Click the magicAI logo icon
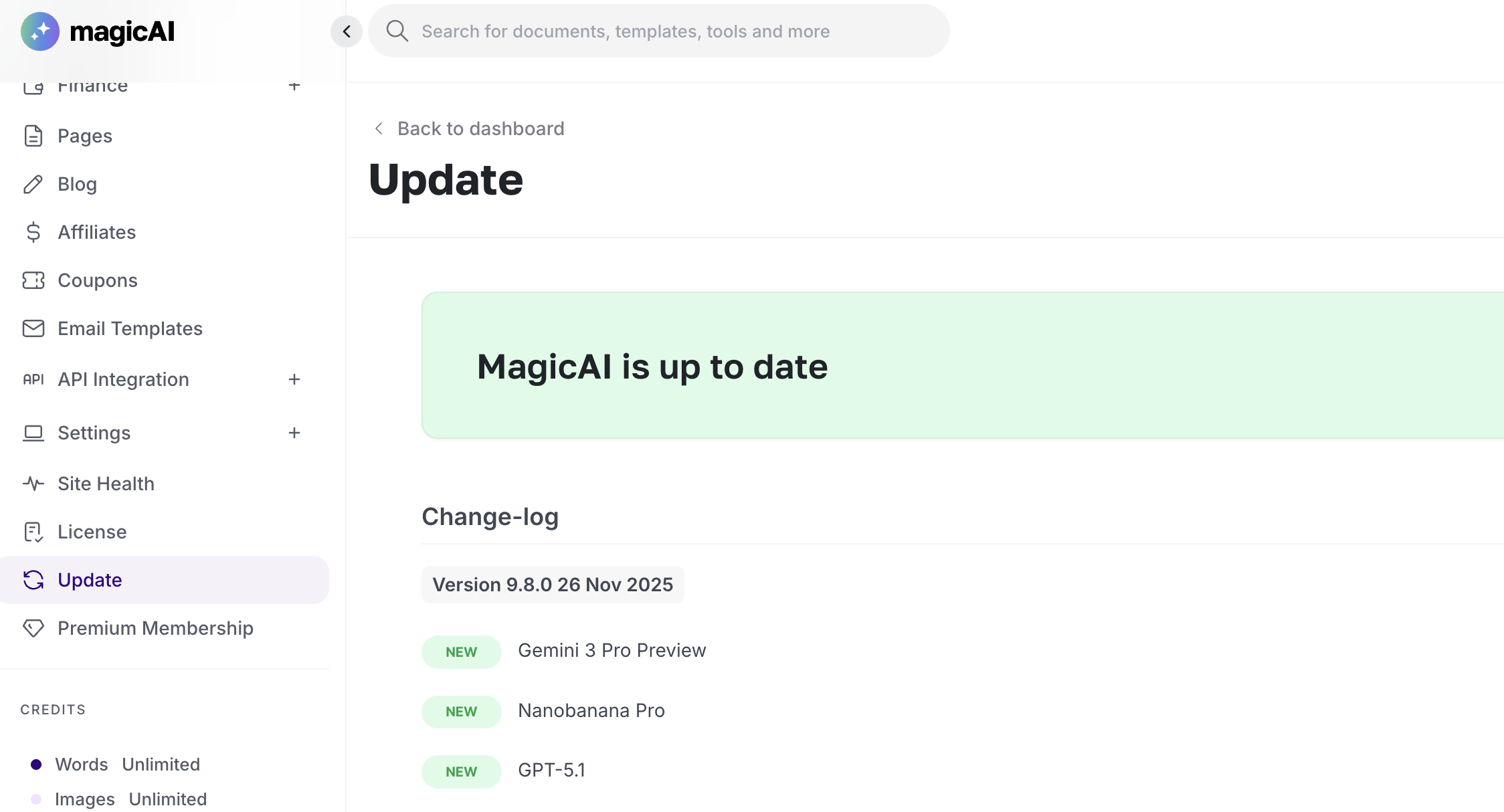 (40, 31)
